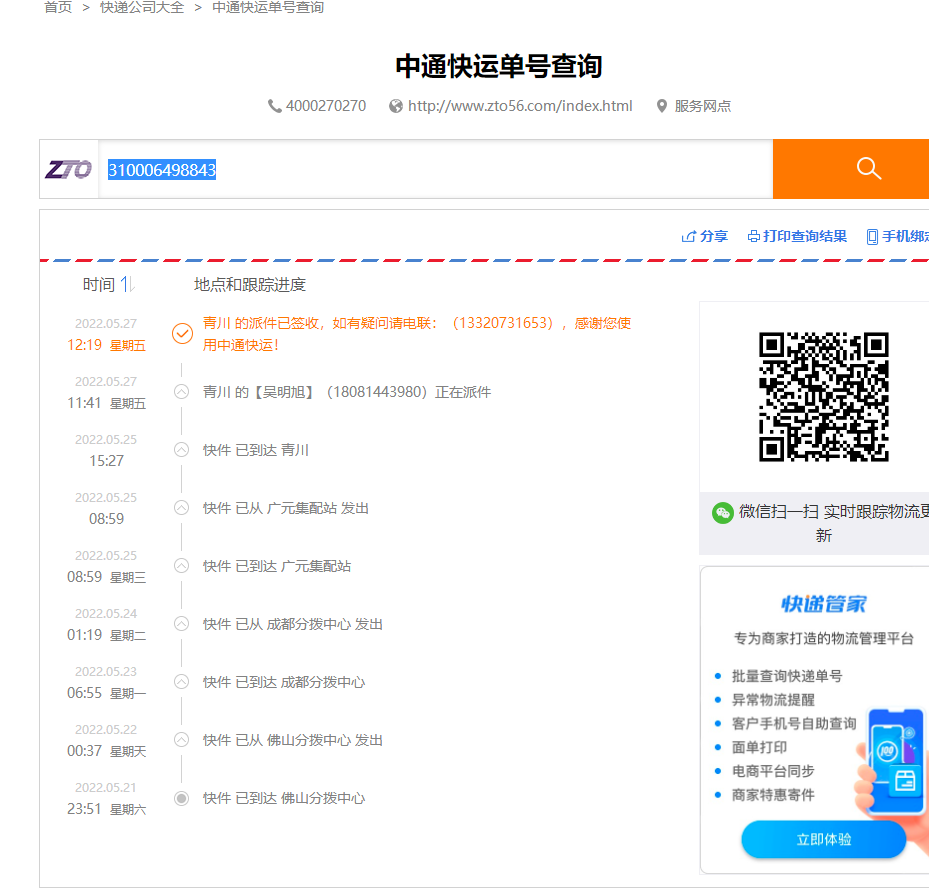Click the 01:19 星期二 timestamp
Image resolution: width=929 pixels, height=894 pixels.
click(107, 635)
